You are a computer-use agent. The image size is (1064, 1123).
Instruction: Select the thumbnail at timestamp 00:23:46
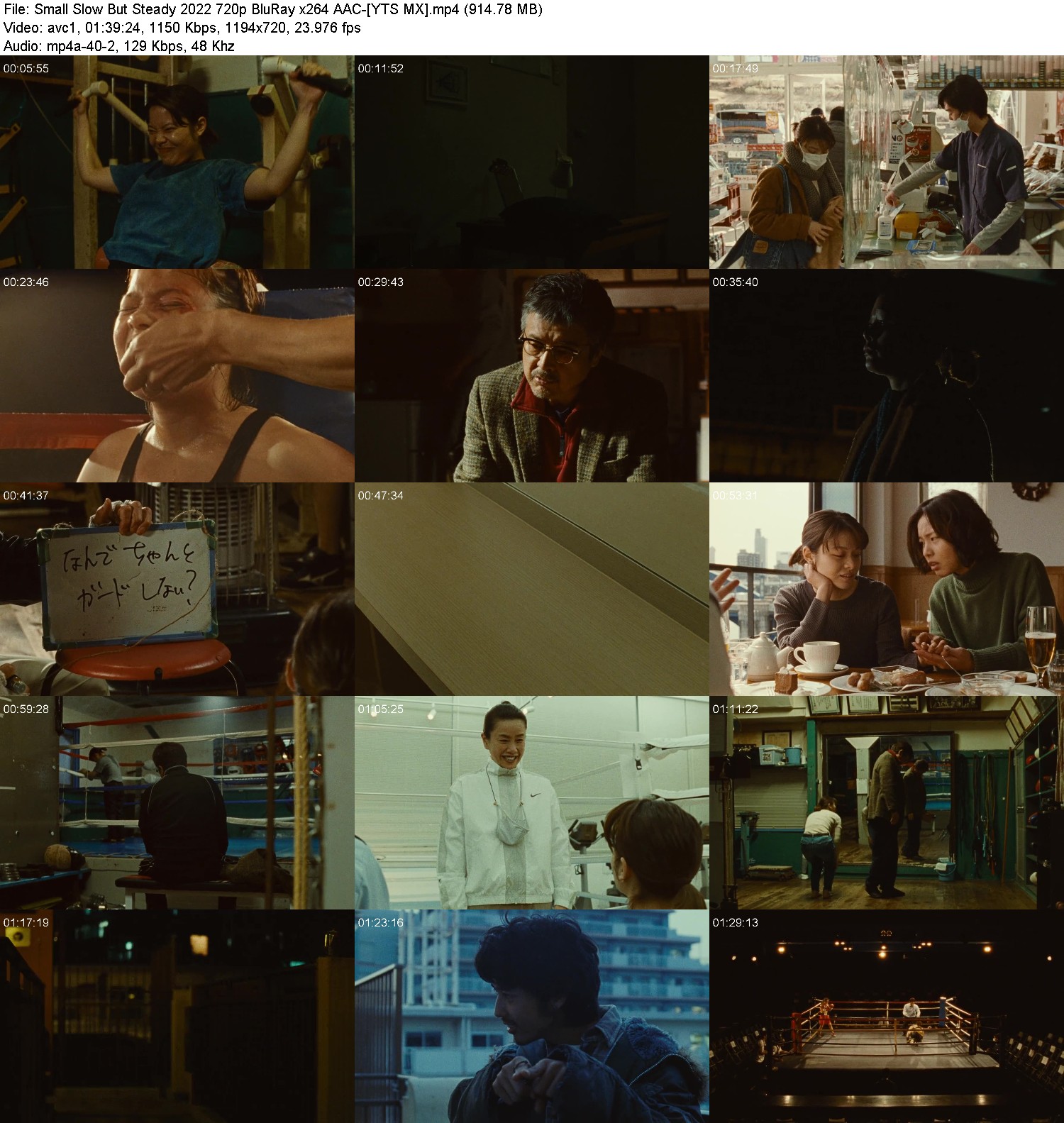tap(177, 375)
